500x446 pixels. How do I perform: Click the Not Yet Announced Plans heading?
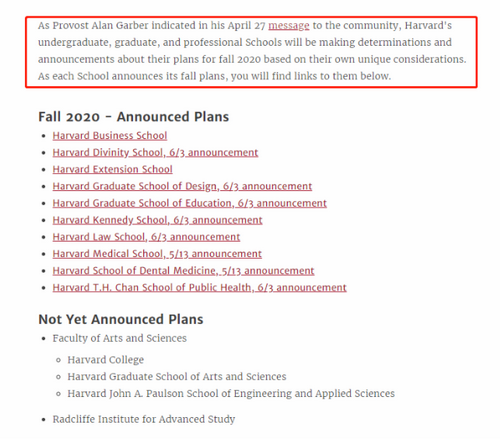pyautogui.click(x=121, y=319)
